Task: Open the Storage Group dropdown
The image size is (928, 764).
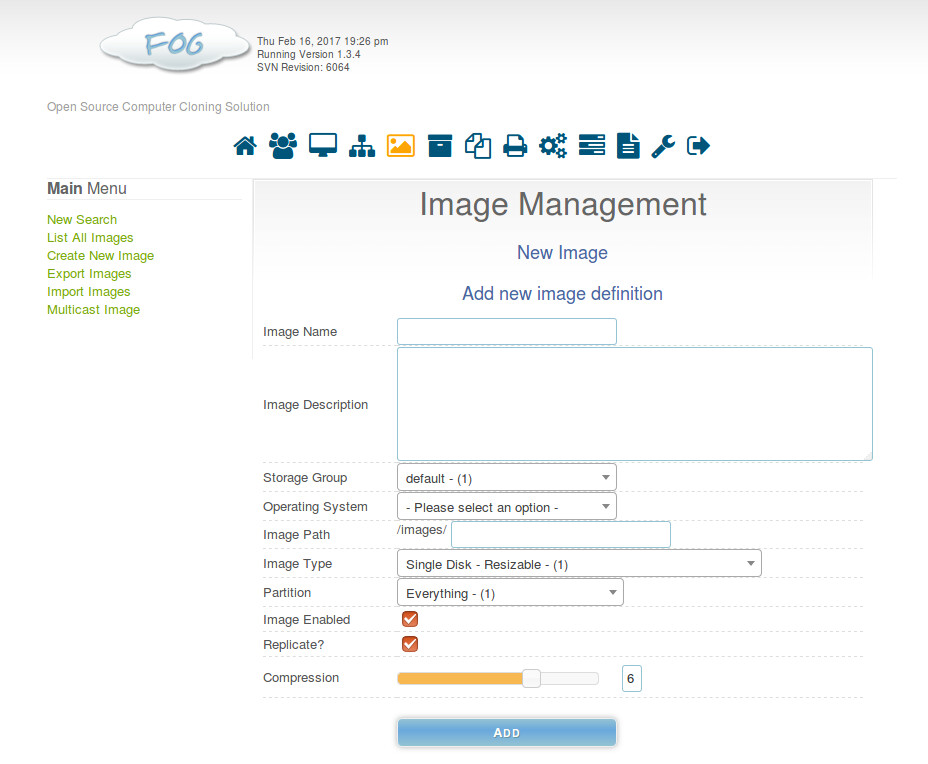Action: (507, 478)
